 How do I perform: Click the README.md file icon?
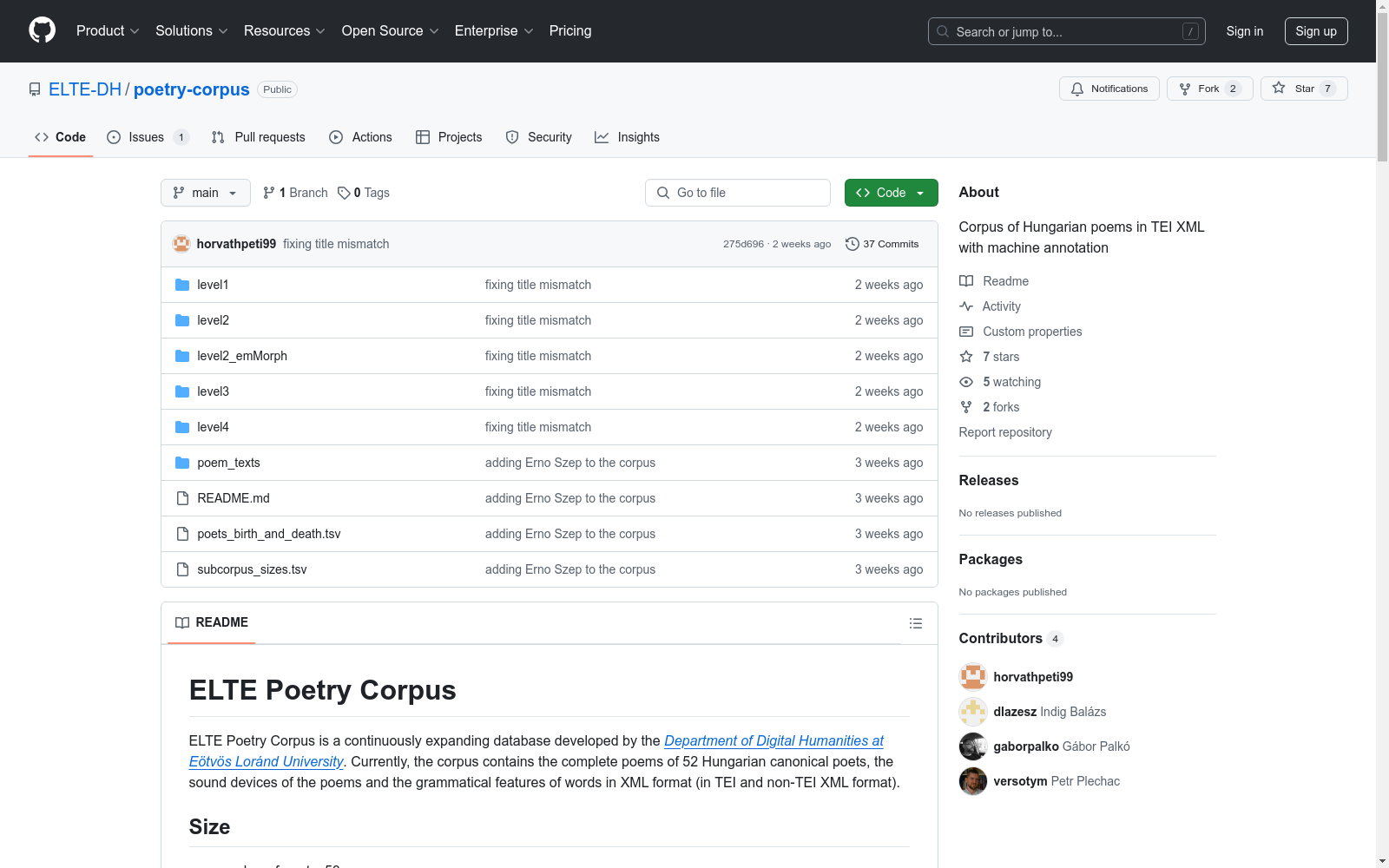(x=182, y=498)
